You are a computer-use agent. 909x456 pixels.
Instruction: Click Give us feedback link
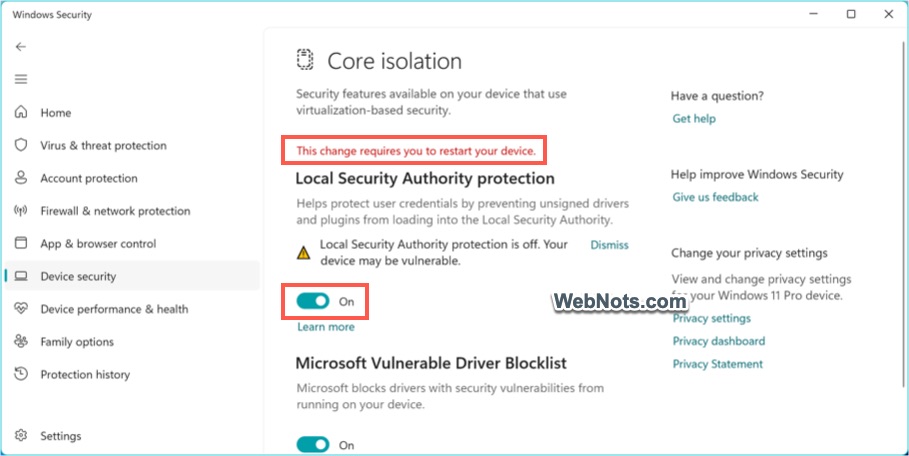coord(715,197)
